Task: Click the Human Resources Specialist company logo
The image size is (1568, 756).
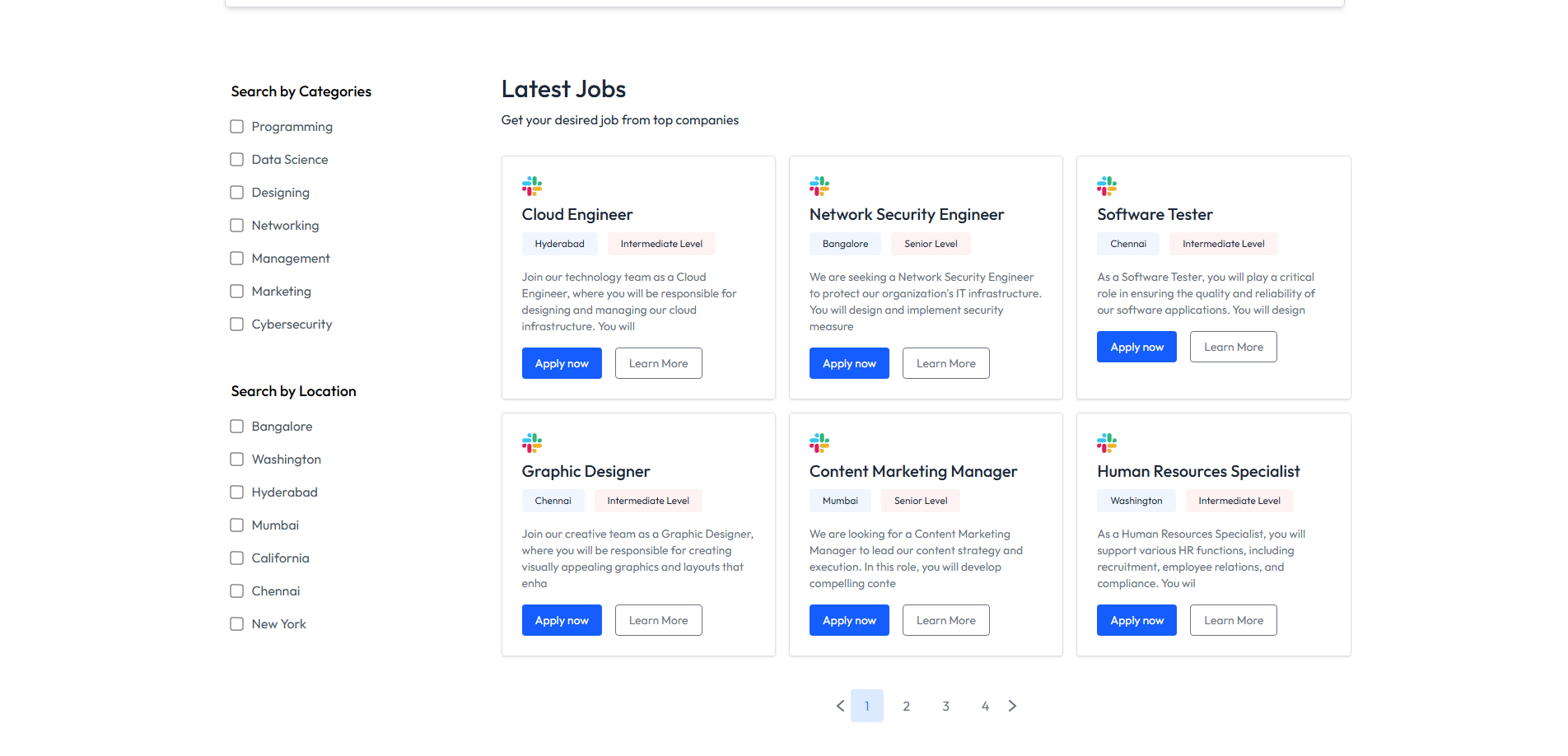Action: coord(1107,443)
